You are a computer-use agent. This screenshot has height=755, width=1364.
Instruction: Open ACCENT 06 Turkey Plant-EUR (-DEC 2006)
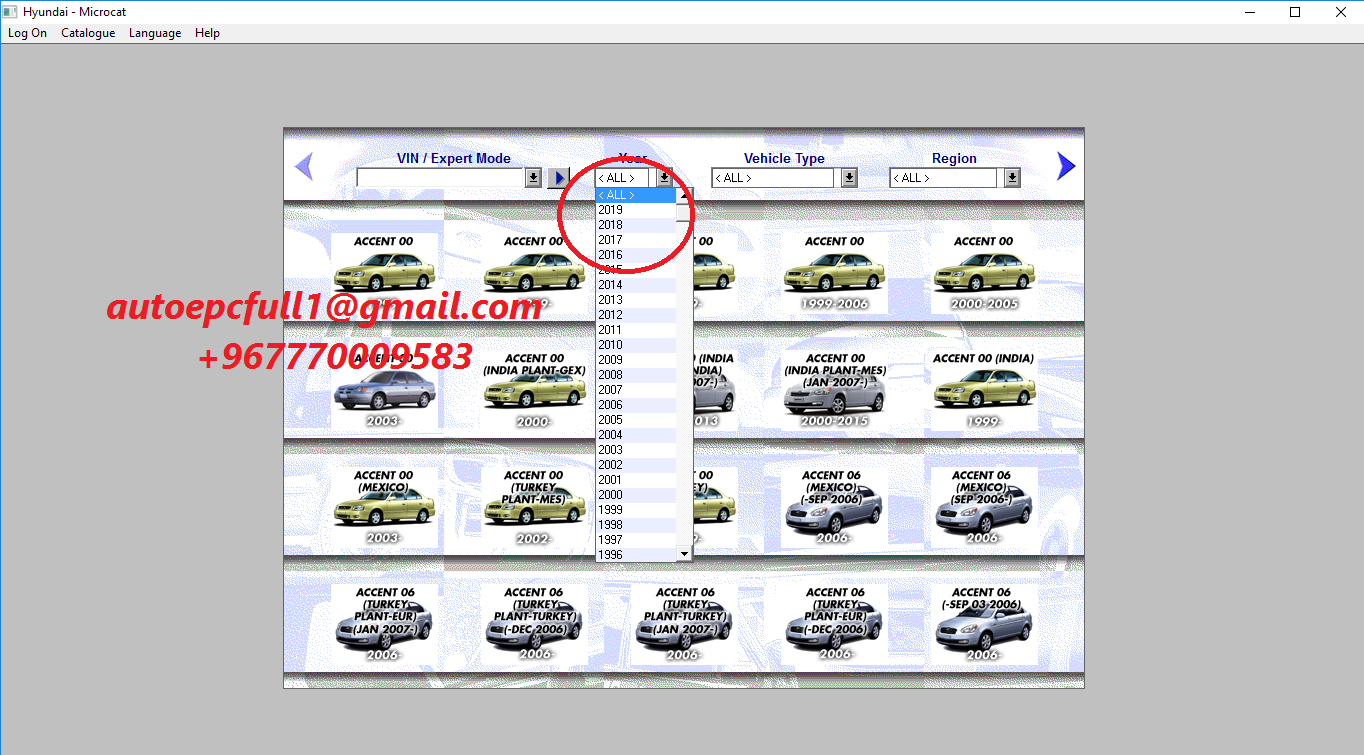coord(834,624)
